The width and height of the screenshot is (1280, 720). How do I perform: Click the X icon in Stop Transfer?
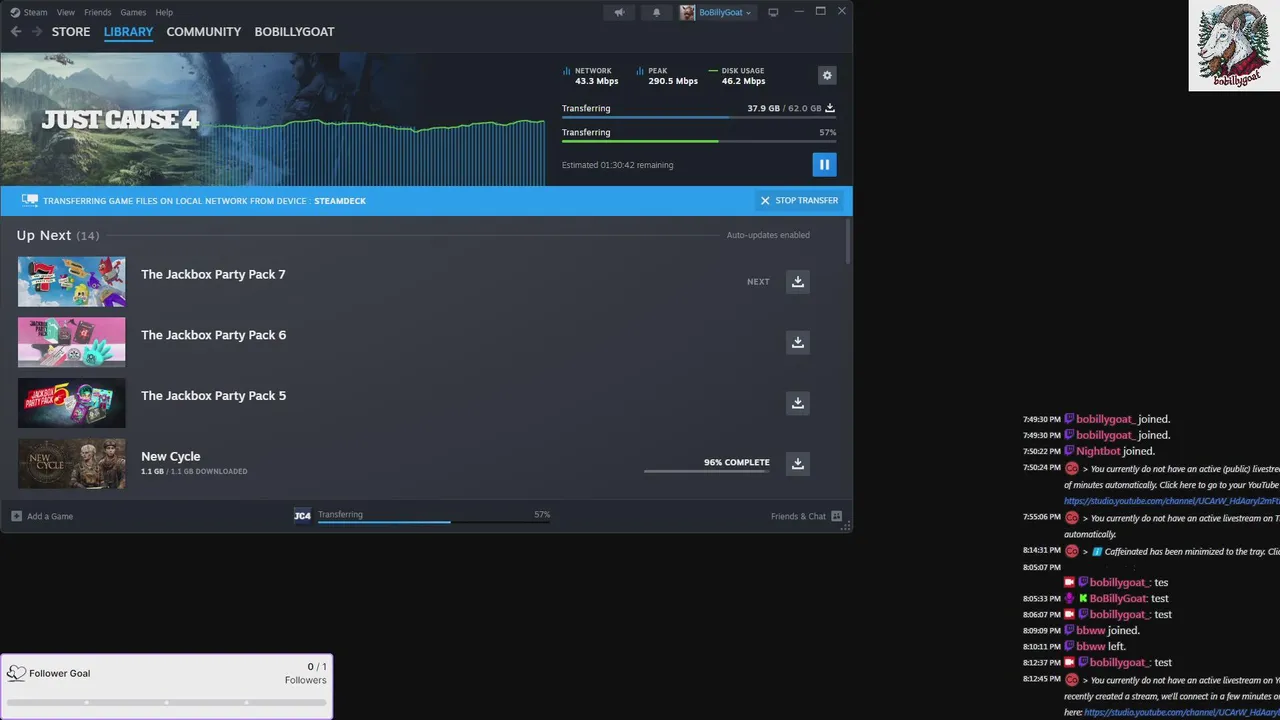pyautogui.click(x=765, y=201)
